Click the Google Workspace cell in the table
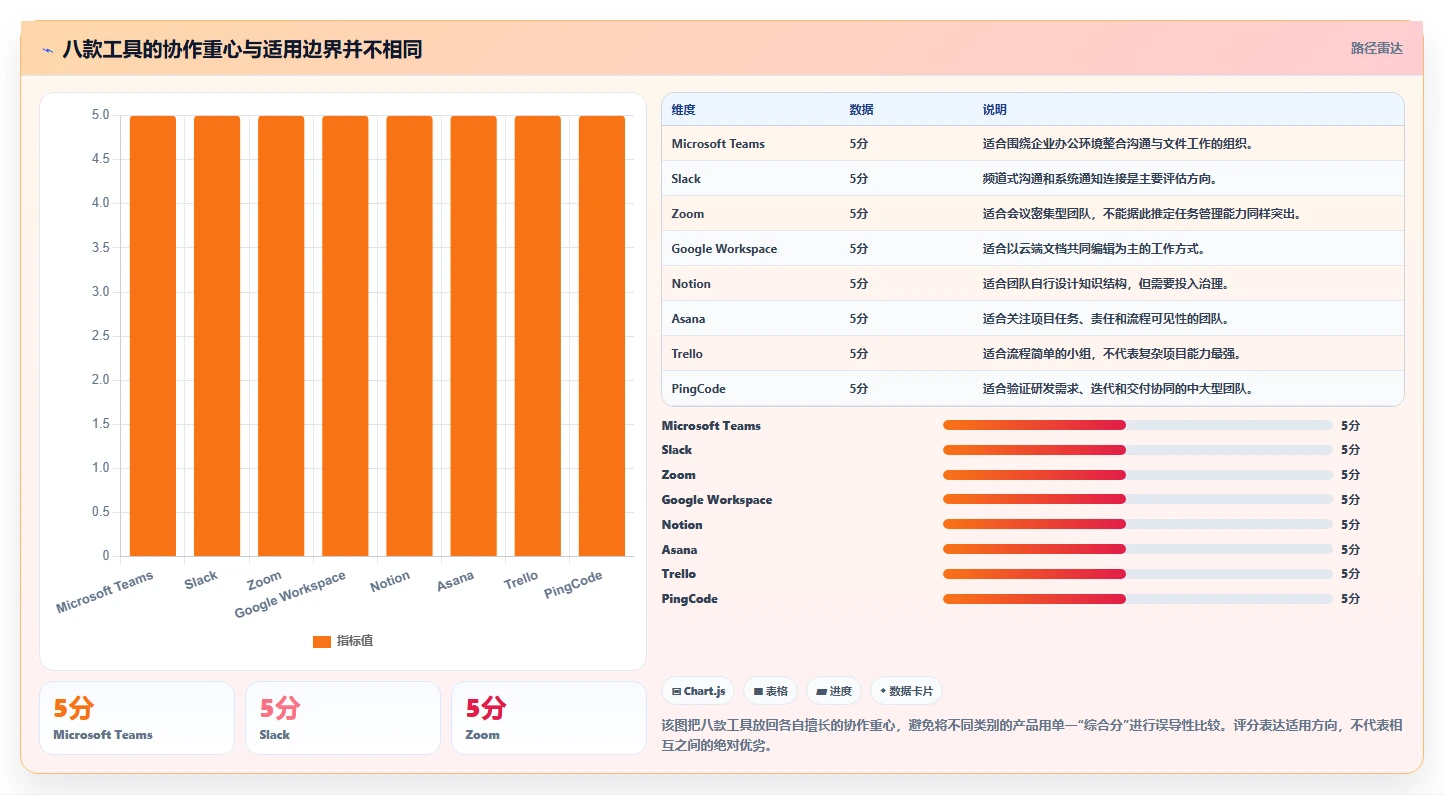This screenshot has height=795, width=1444. (724, 249)
